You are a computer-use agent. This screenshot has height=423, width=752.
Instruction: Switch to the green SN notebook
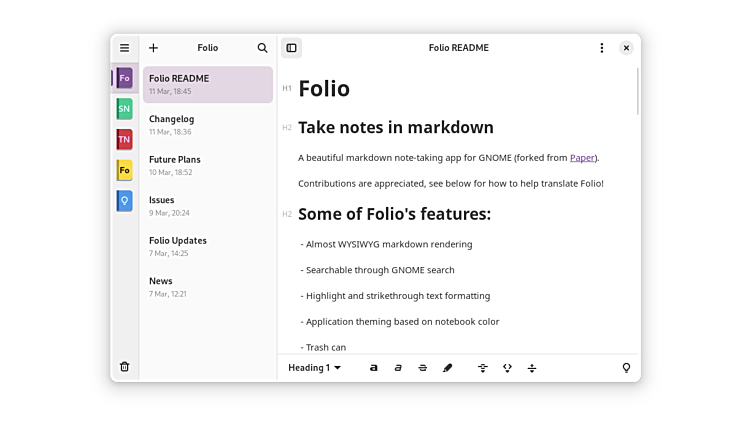point(124,109)
